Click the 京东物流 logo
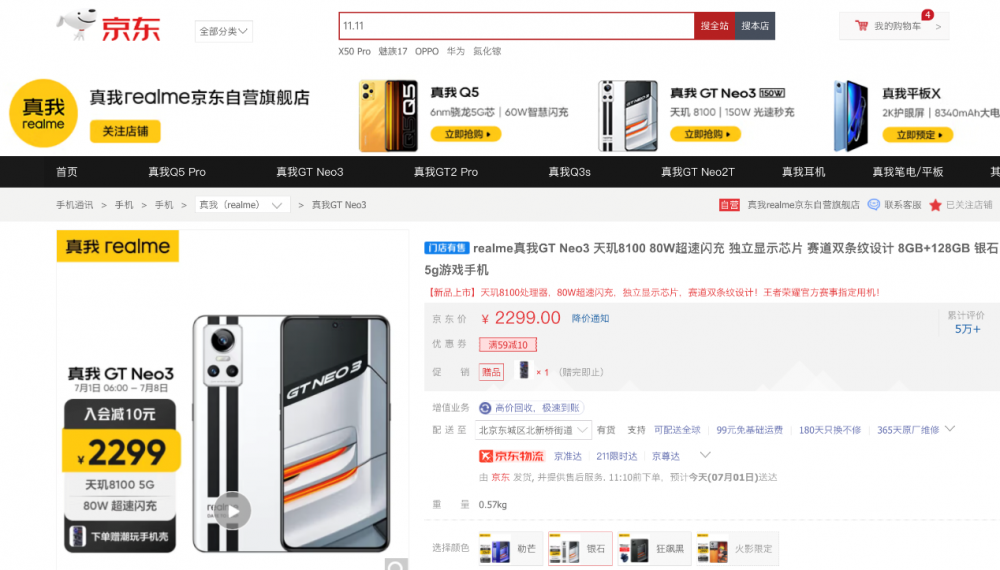 511,456
